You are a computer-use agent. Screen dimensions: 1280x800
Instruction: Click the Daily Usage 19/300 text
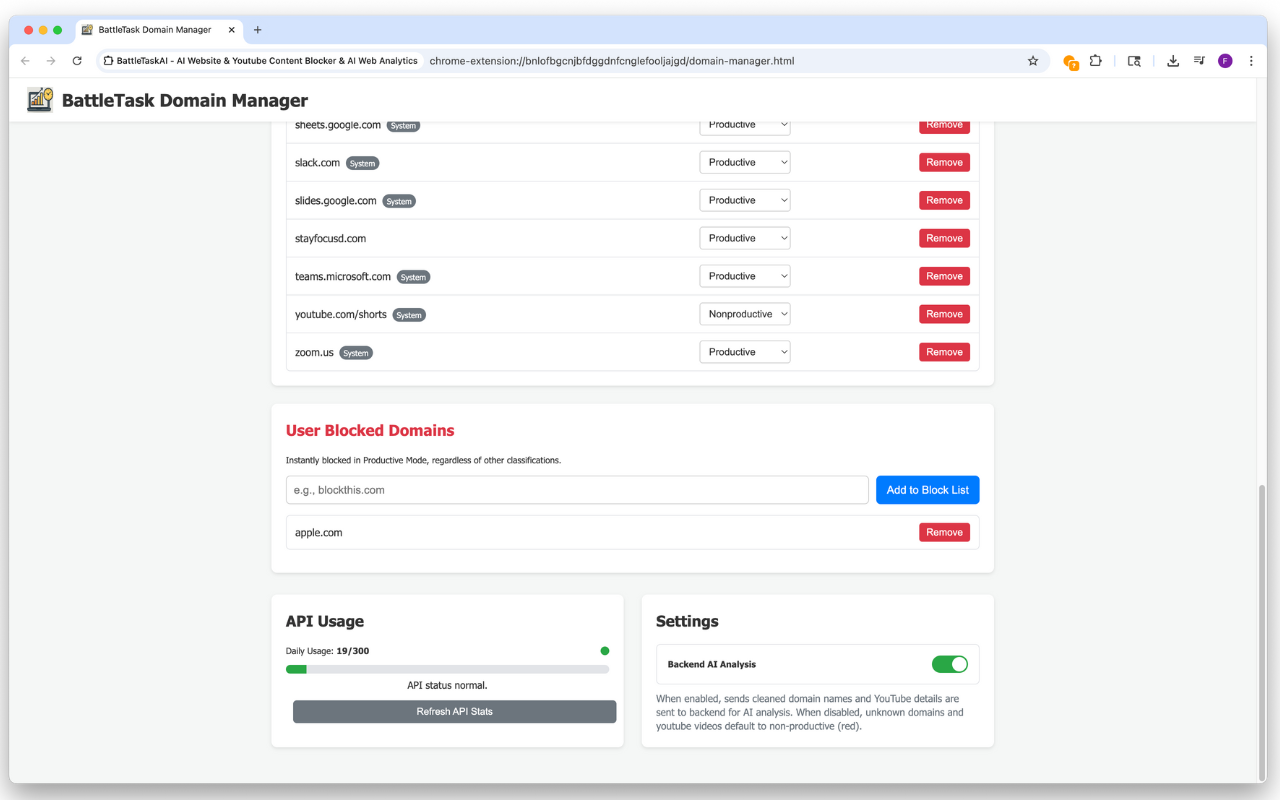click(327, 651)
